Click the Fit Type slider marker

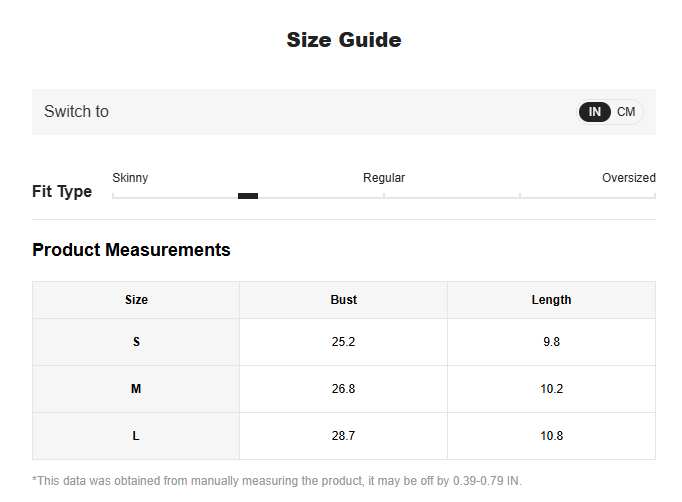coord(248,196)
